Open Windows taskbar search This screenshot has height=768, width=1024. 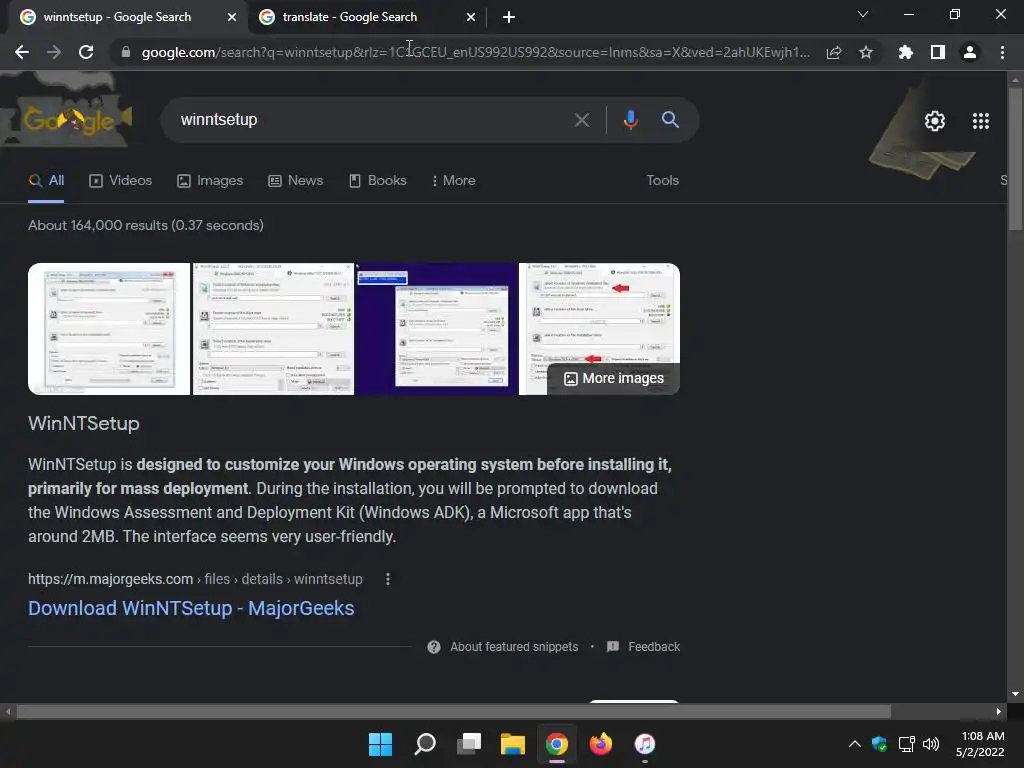[424, 744]
